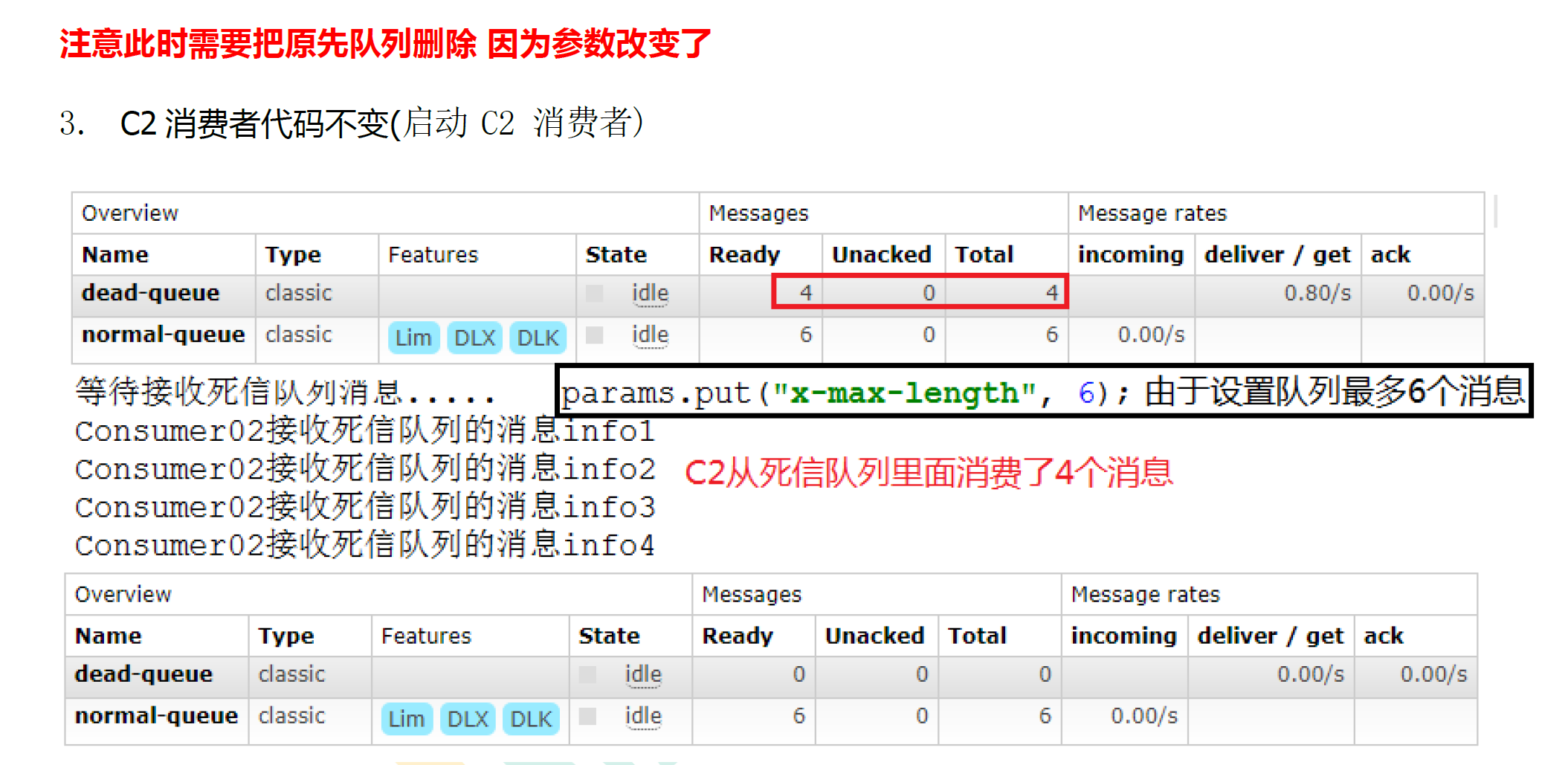Image resolution: width=1568 pixels, height=765 pixels.
Task: Click Overview group header in upper table
Action: pos(130,214)
